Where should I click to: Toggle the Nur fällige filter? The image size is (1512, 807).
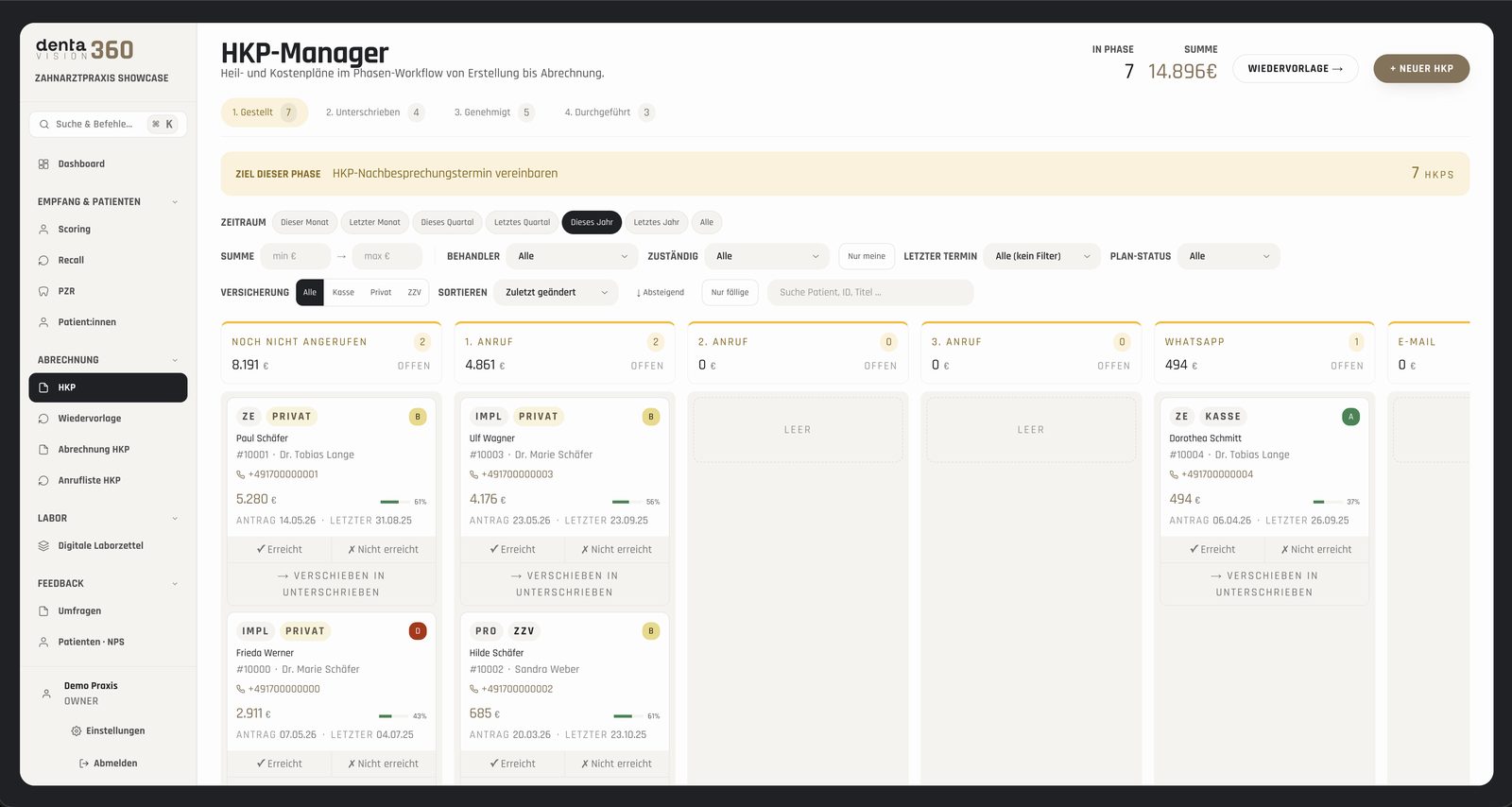[730, 293]
